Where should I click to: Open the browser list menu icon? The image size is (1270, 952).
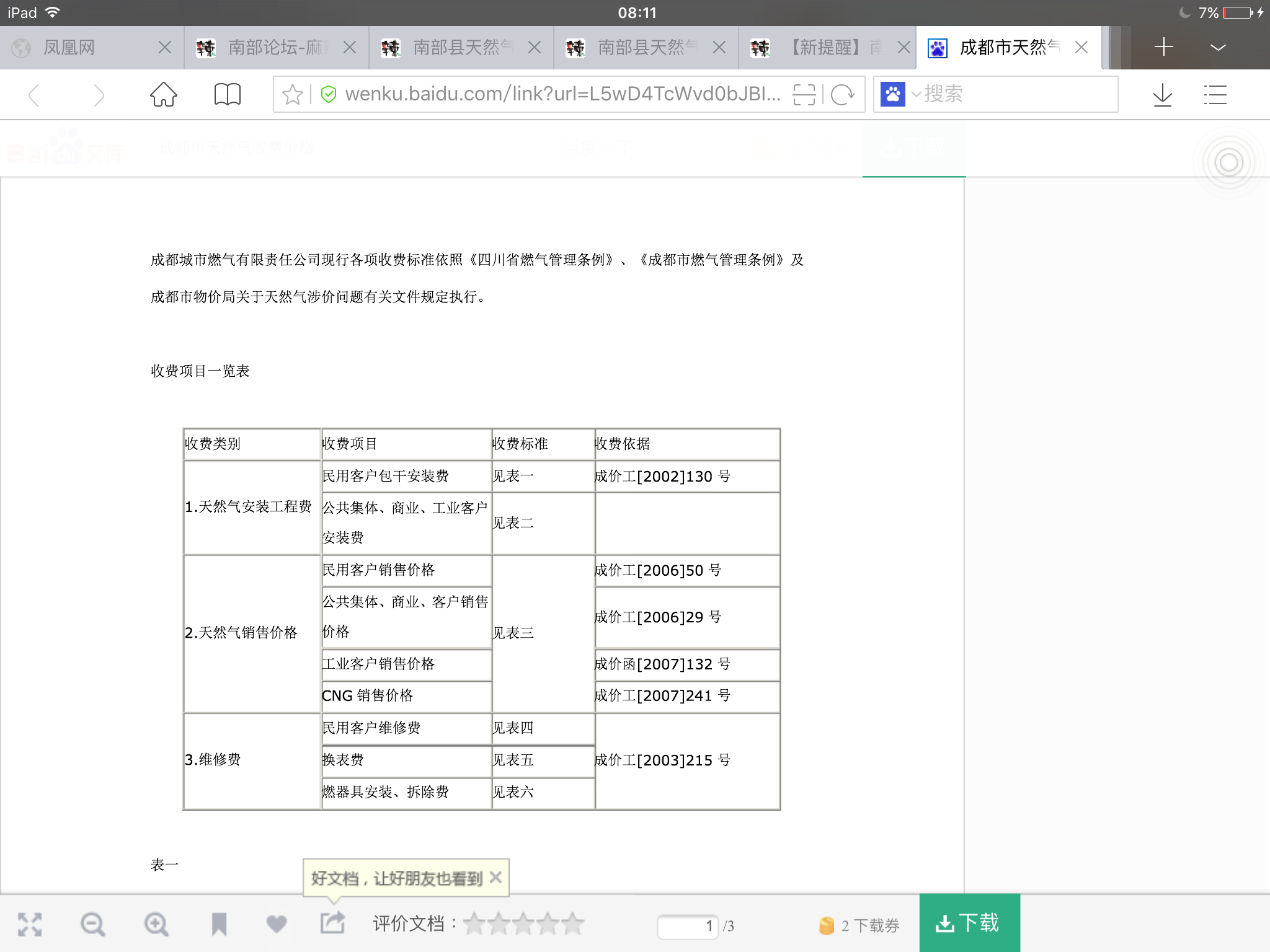tap(1215, 95)
